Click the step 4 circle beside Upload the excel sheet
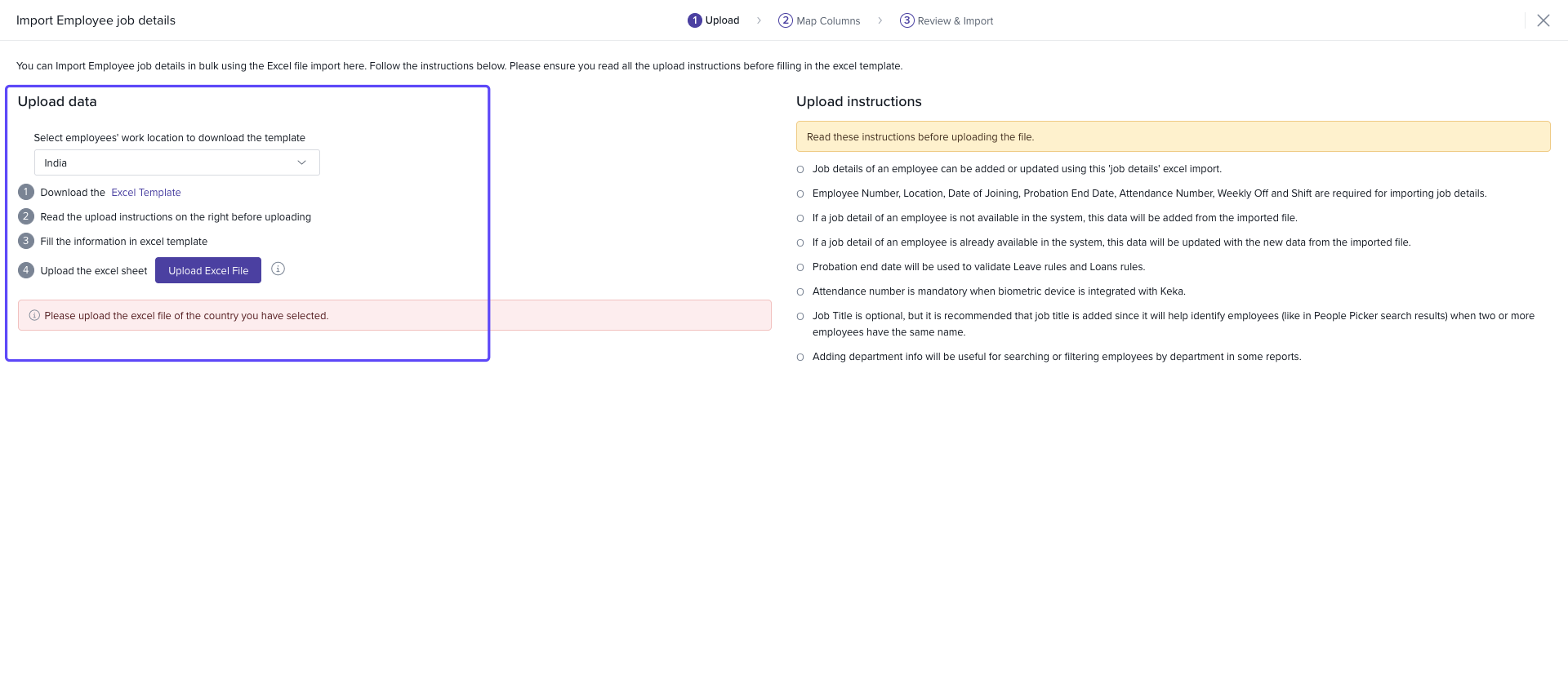 (26, 270)
